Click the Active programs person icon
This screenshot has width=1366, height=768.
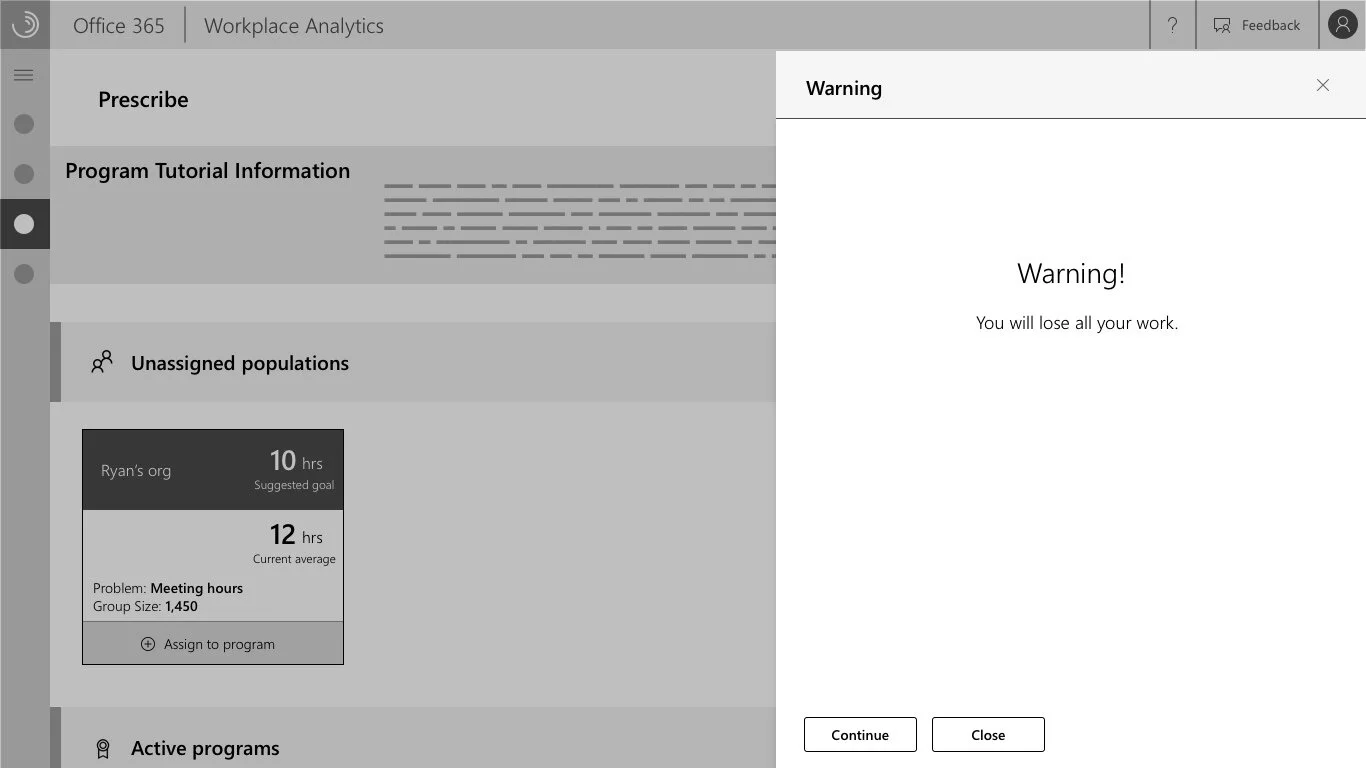(x=102, y=747)
